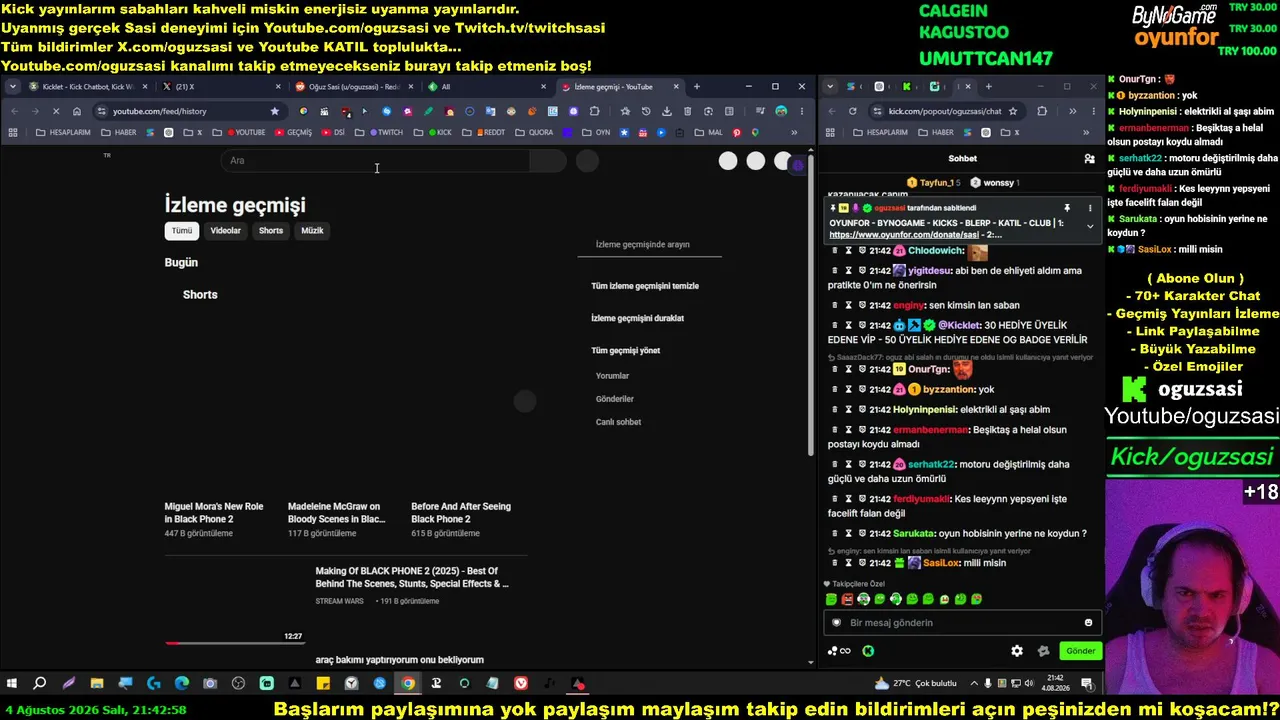Open HABER bookmark folder in YouTube window
Image resolution: width=1280 pixels, height=720 pixels.
tap(119, 132)
